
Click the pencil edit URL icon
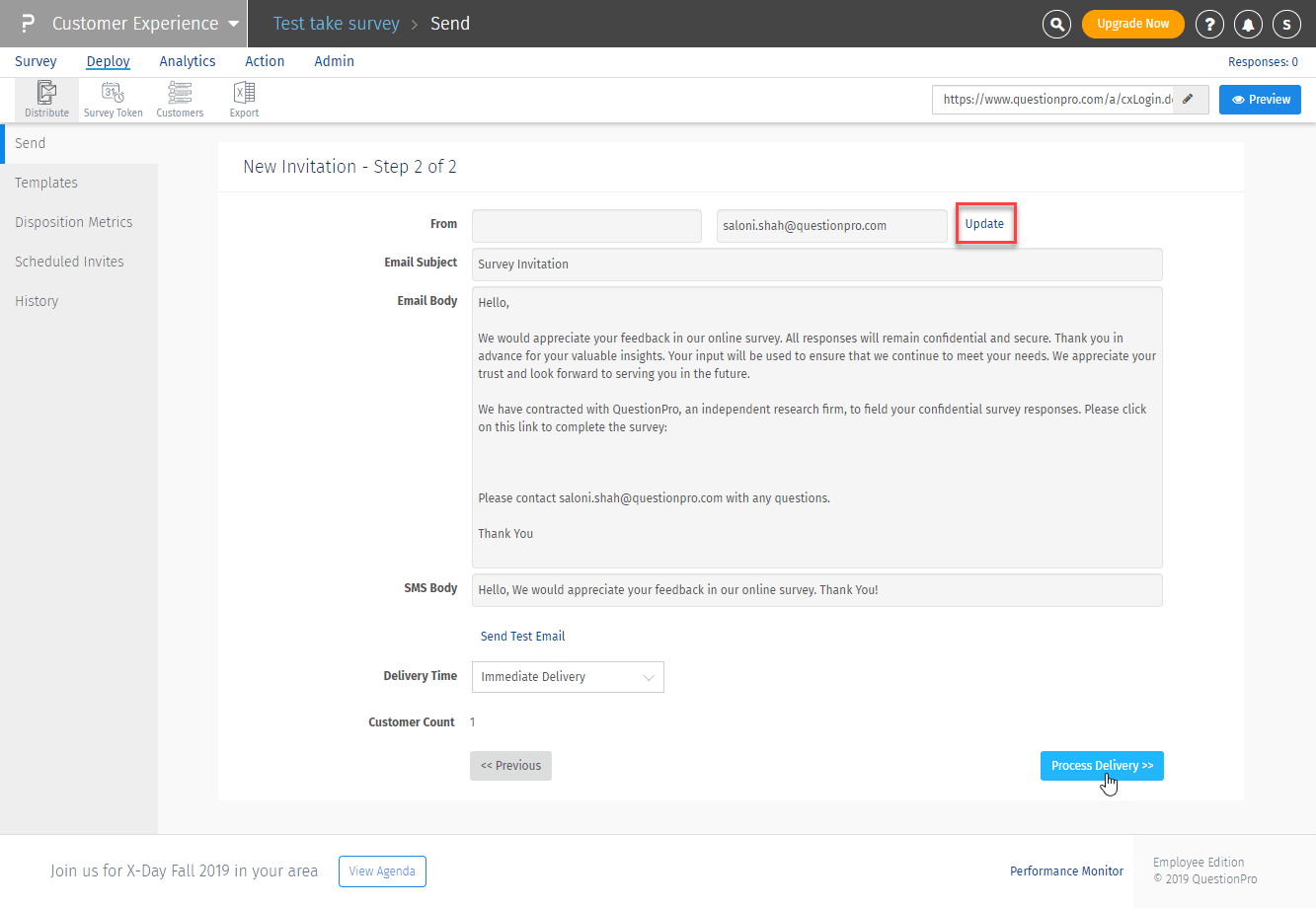click(1190, 99)
